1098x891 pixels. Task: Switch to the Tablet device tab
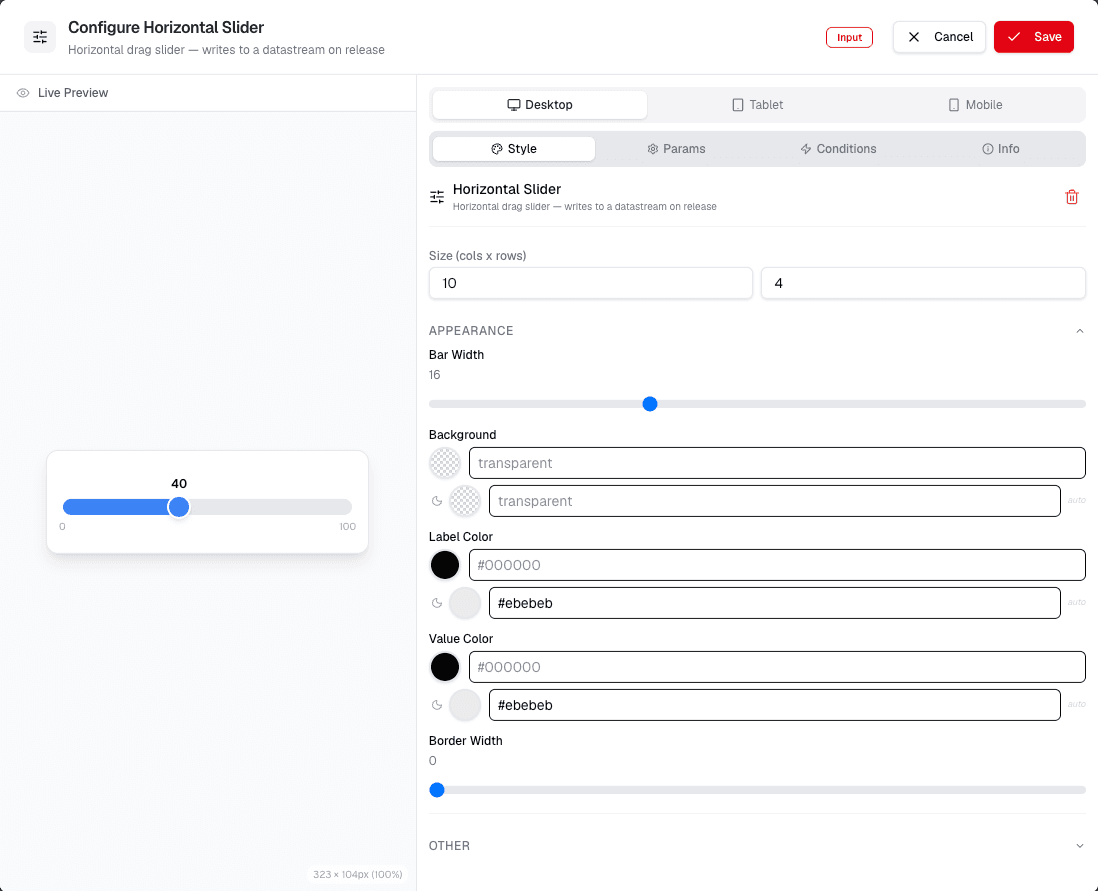[757, 105]
